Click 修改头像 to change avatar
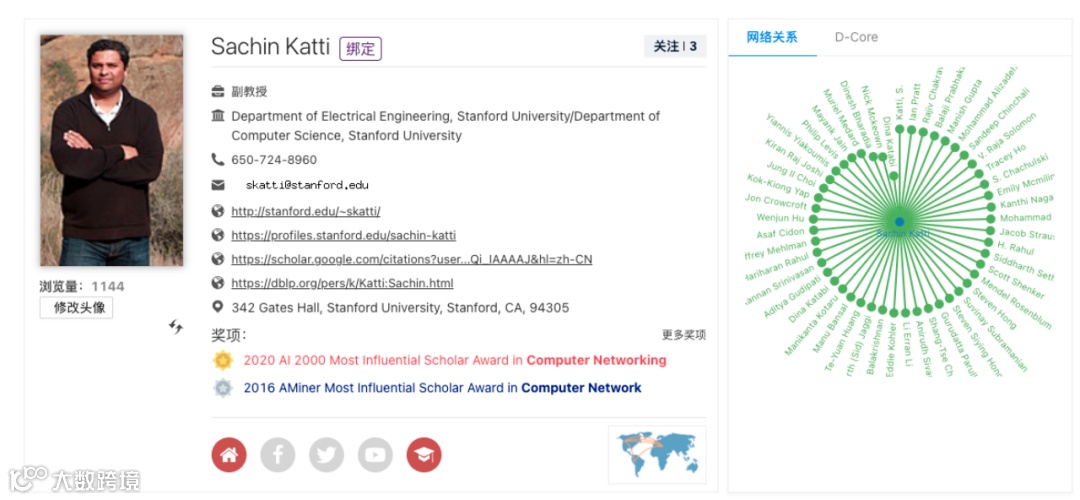This screenshot has width=1080, height=500. pyautogui.click(x=77, y=308)
